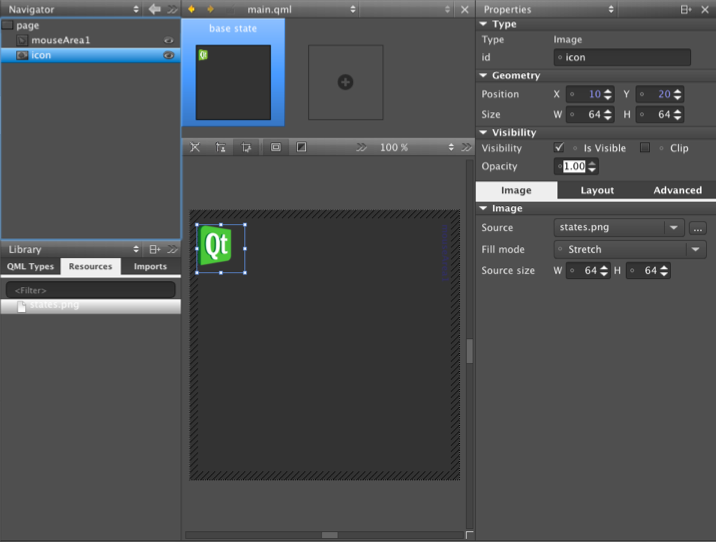Adjust Size W stepper arrows
Image resolution: width=716 pixels, height=542 pixels.
coord(607,114)
